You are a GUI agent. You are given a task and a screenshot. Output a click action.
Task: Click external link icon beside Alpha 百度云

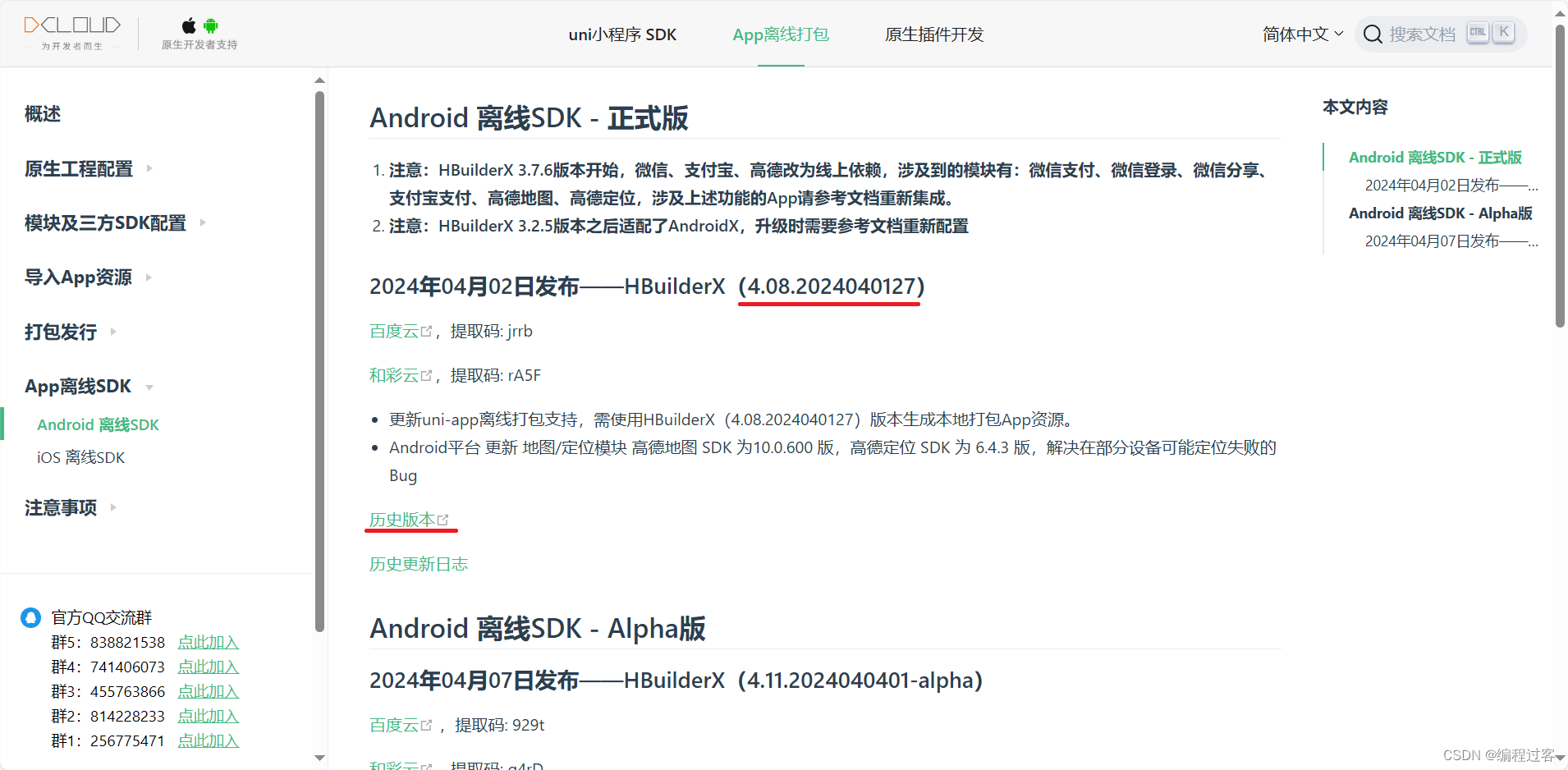[426, 726]
